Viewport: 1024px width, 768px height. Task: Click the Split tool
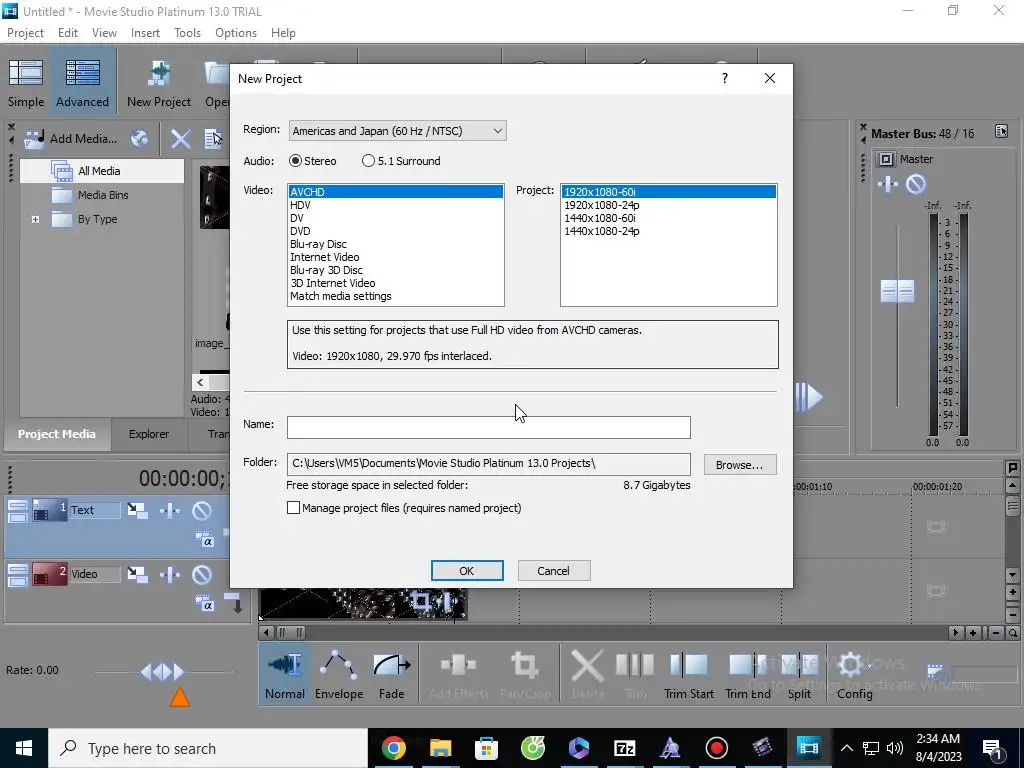tap(799, 675)
